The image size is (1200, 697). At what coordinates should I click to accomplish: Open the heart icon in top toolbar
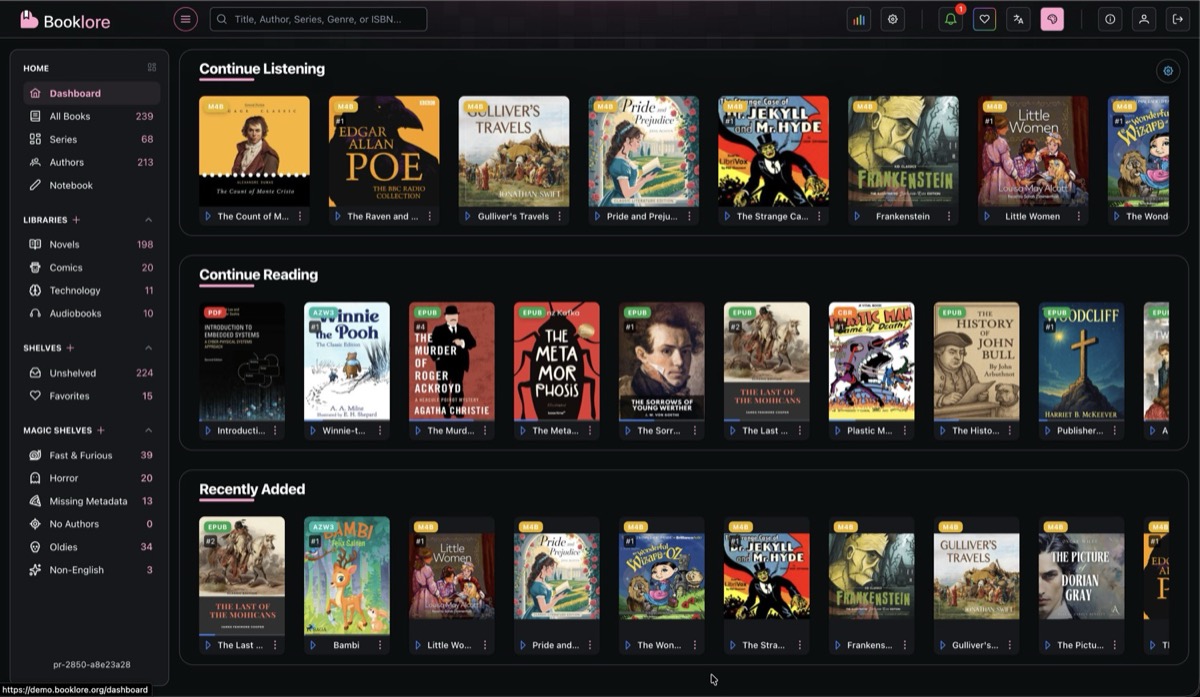point(984,19)
